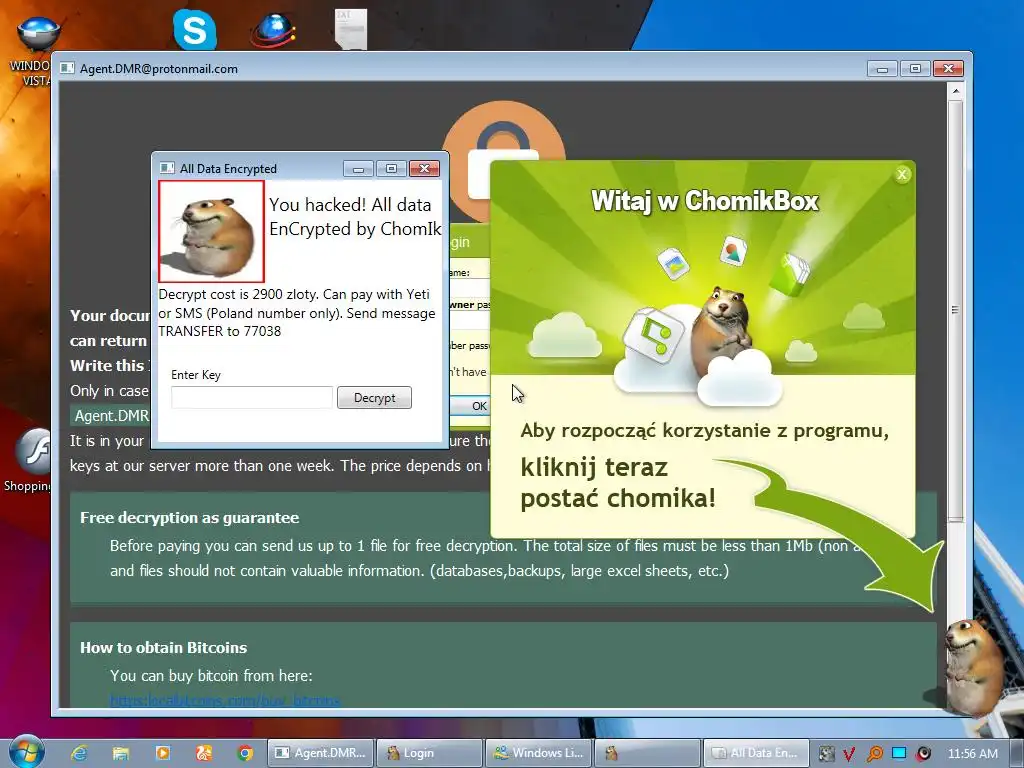
Task: Click the highlighted Agent.DMR email text
Action: tap(111, 415)
